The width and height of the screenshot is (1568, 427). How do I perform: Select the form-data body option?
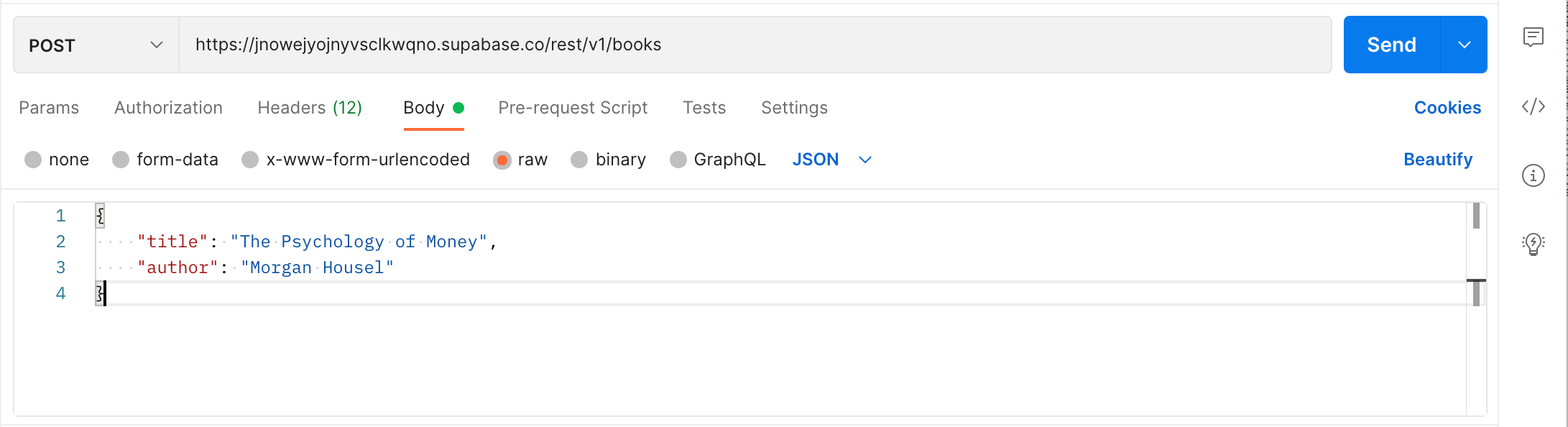click(121, 160)
